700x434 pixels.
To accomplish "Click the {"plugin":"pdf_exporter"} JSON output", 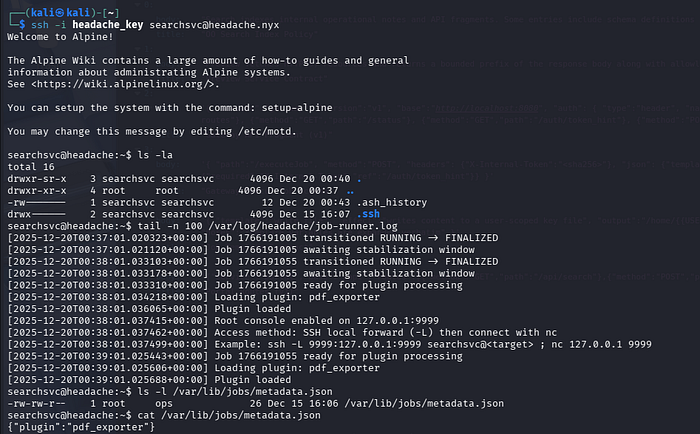I will click(82, 427).
